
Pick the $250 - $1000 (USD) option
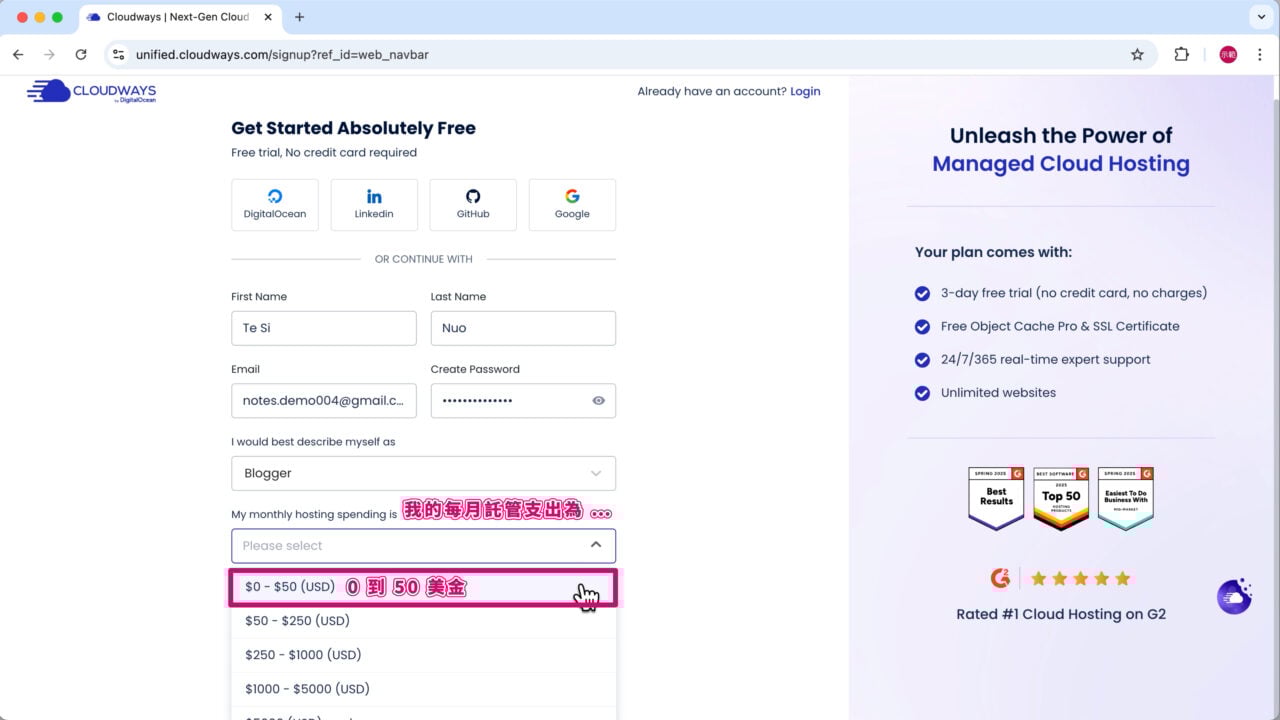pos(303,655)
